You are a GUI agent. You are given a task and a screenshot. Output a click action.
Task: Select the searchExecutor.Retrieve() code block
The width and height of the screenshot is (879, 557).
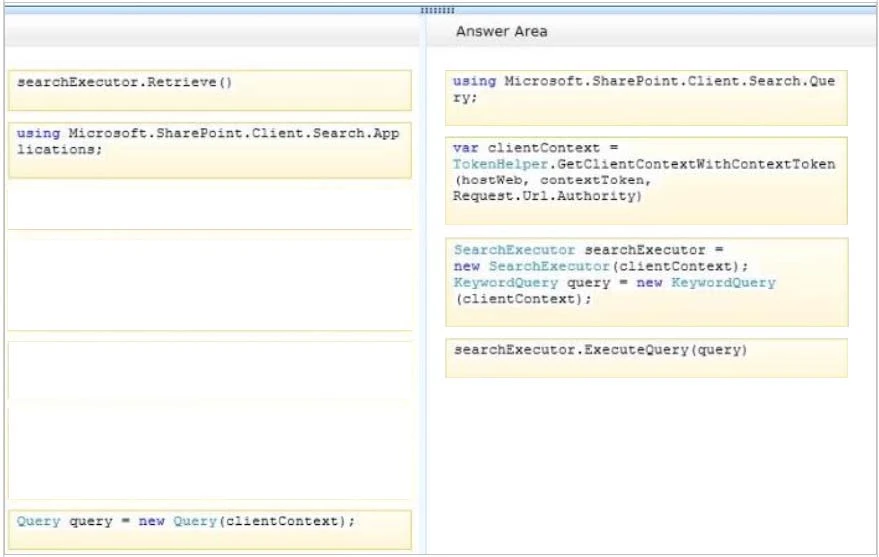point(209,90)
